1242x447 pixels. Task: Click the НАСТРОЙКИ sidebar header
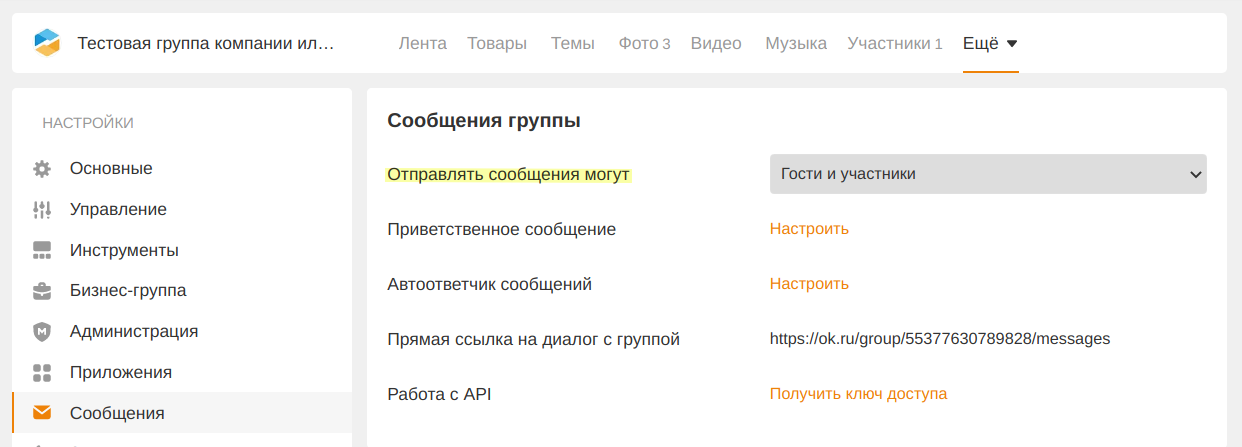tap(88, 123)
